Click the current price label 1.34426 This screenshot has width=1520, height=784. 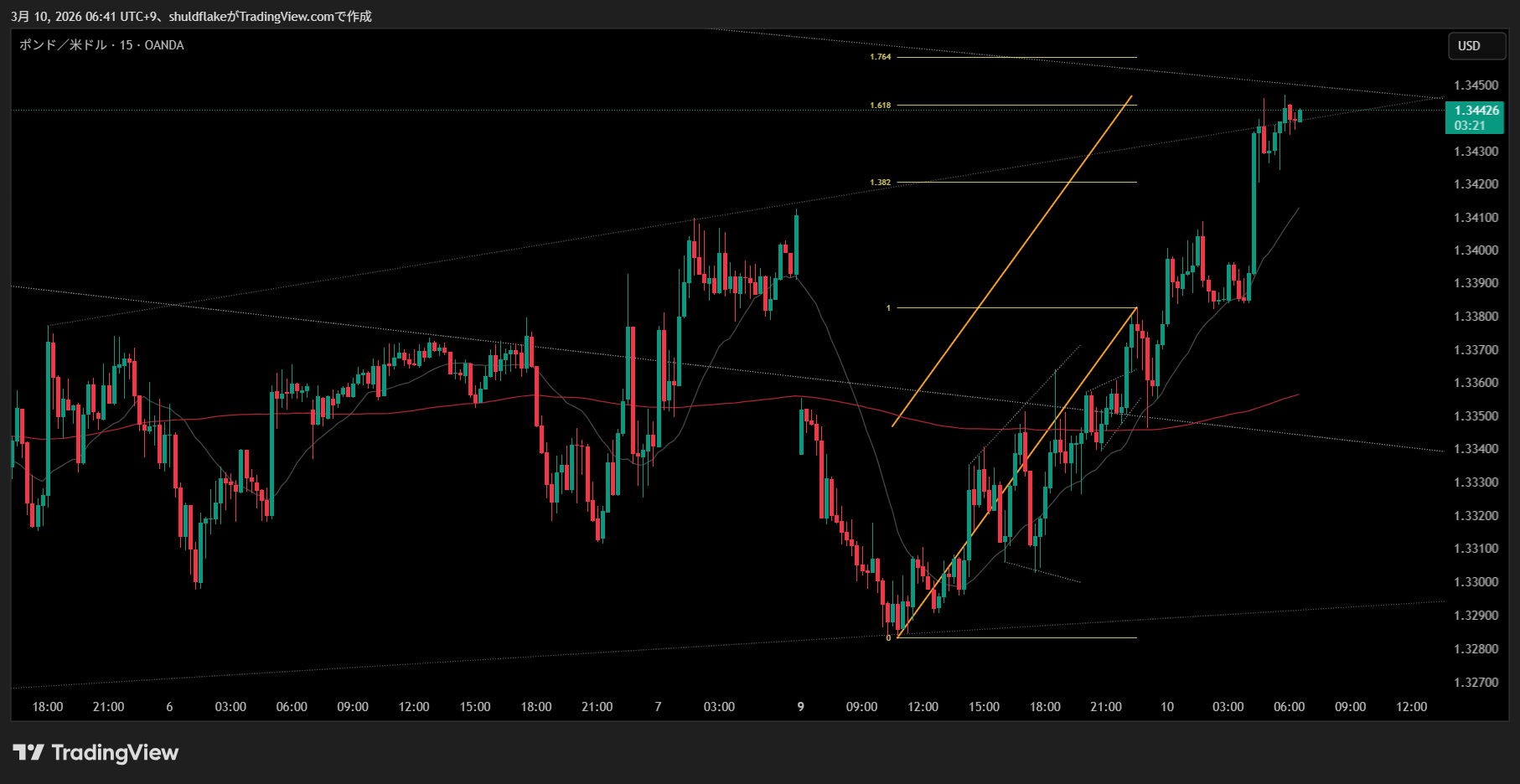point(1476,111)
